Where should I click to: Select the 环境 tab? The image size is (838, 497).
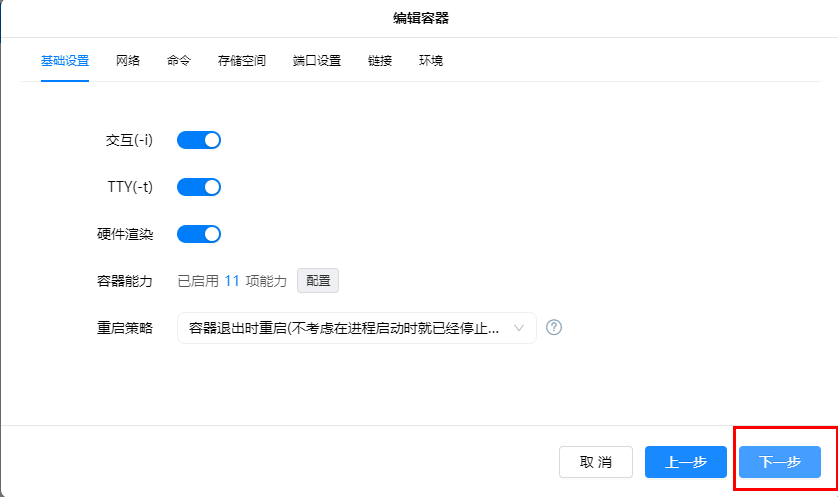[x=431, y=61]
